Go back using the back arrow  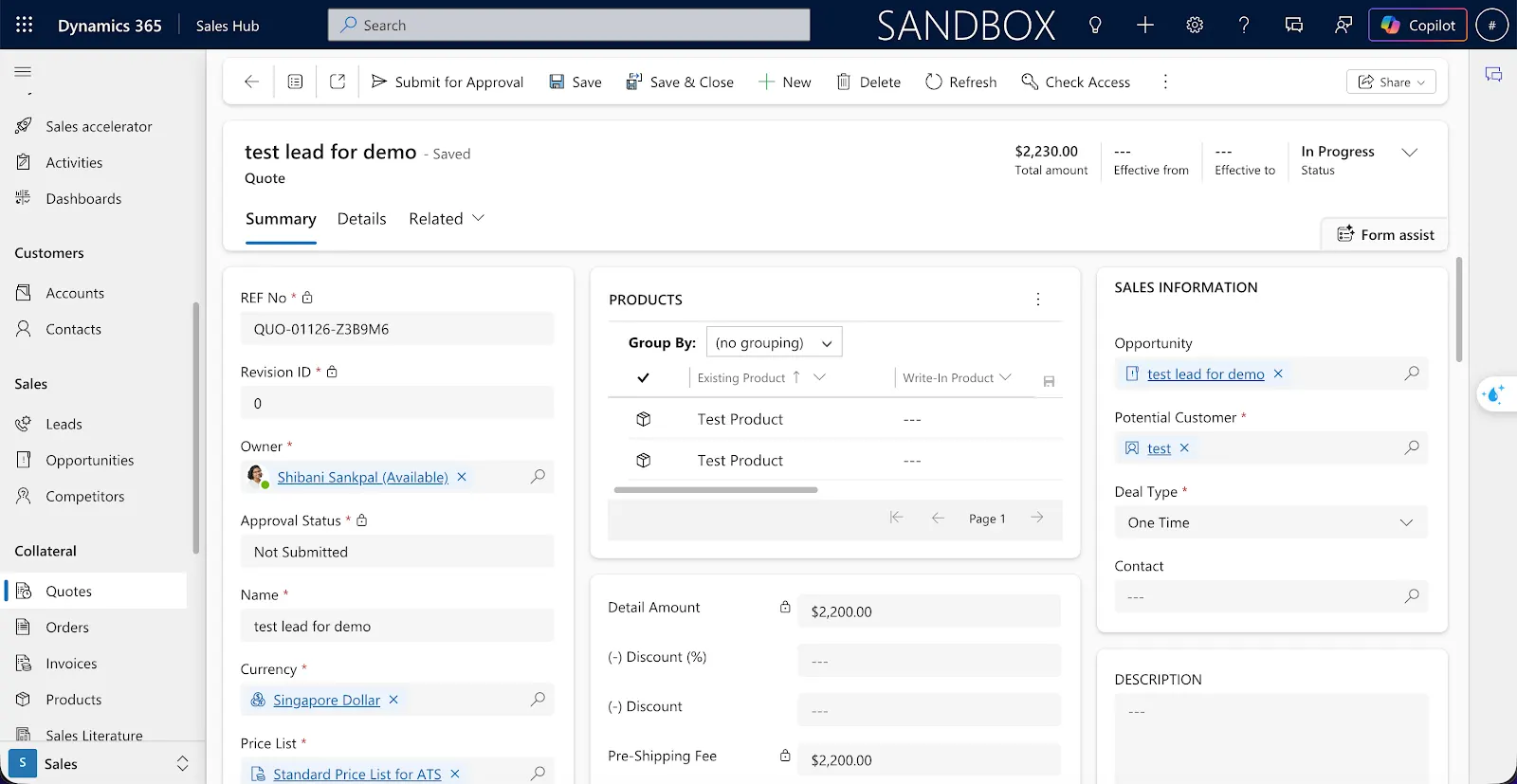251,82
